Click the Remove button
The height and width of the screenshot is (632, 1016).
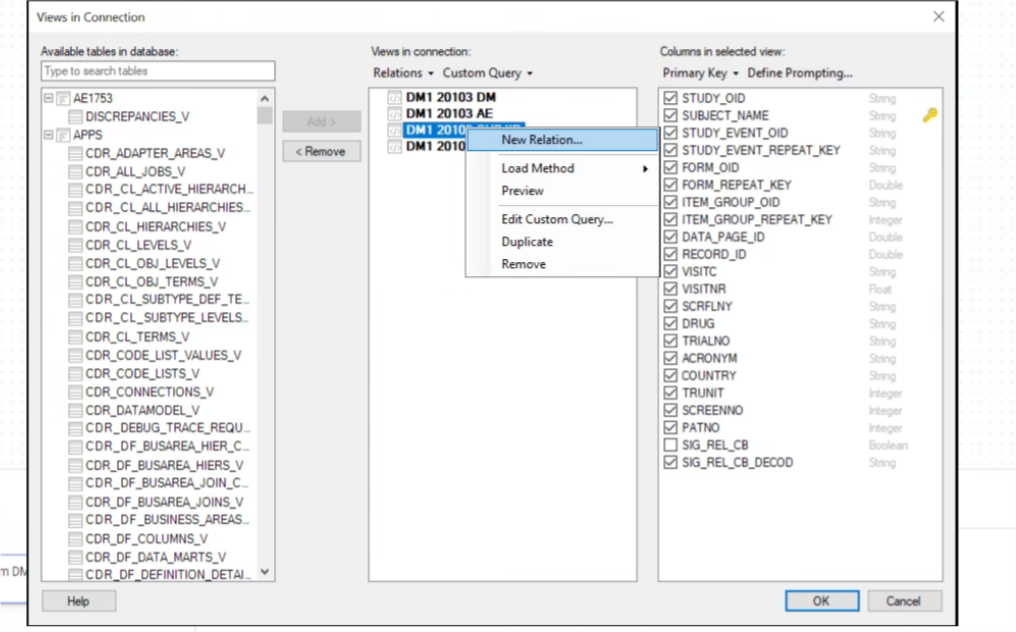click(321, 152)
